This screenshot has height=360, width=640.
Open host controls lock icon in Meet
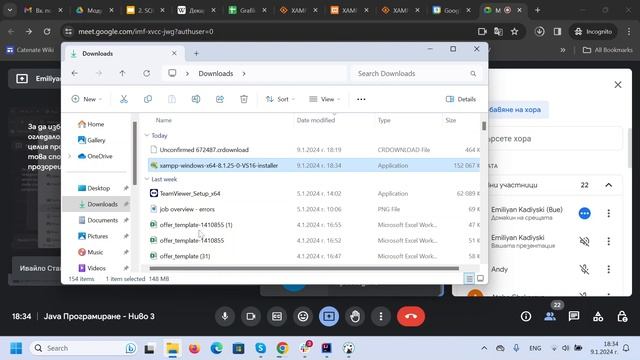point(622,316)
